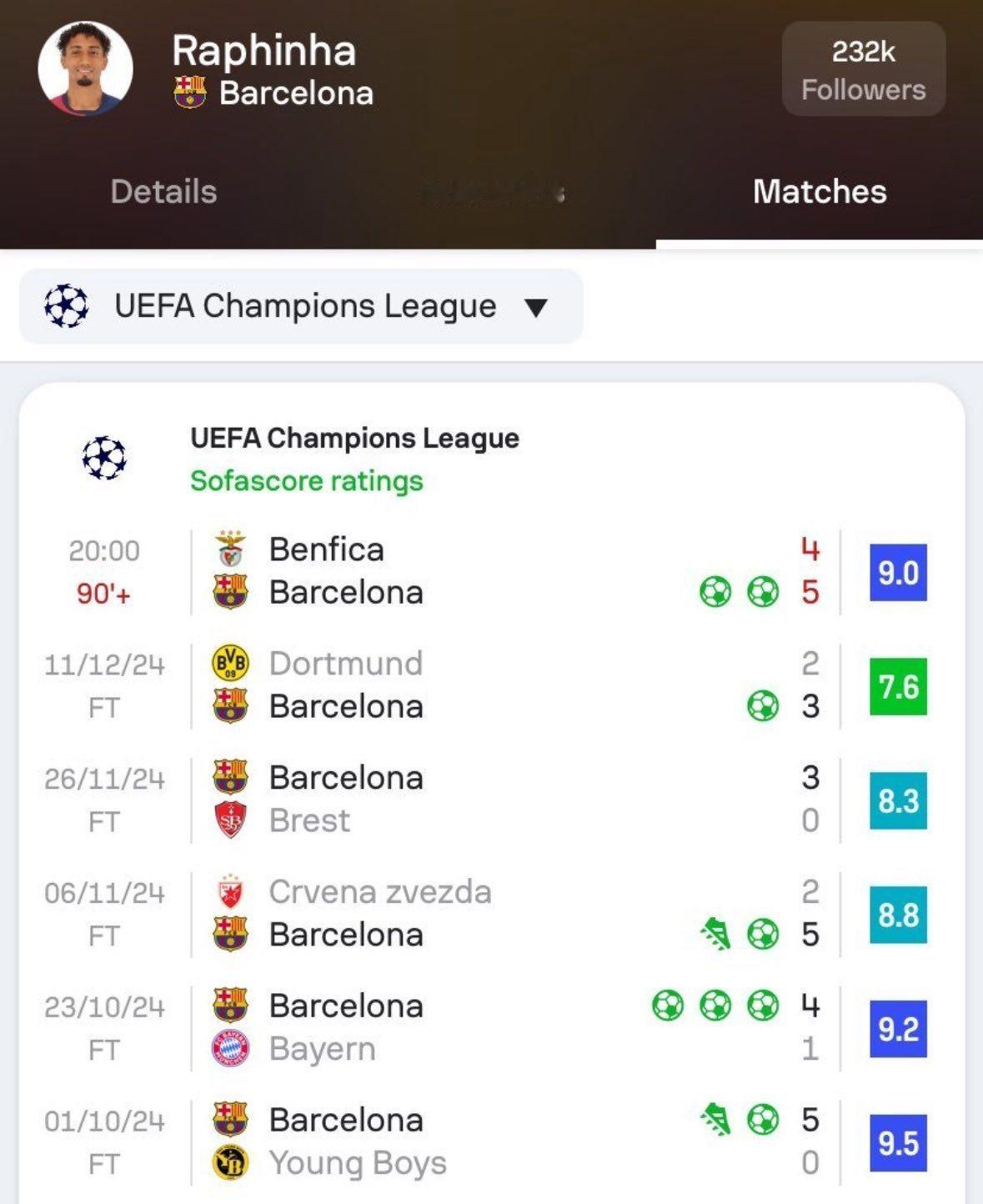The height and width of the screenshot is (1204, 983).
Task: Tap the Champions League ball icon in dropdown
Action: tap(66, 306)
